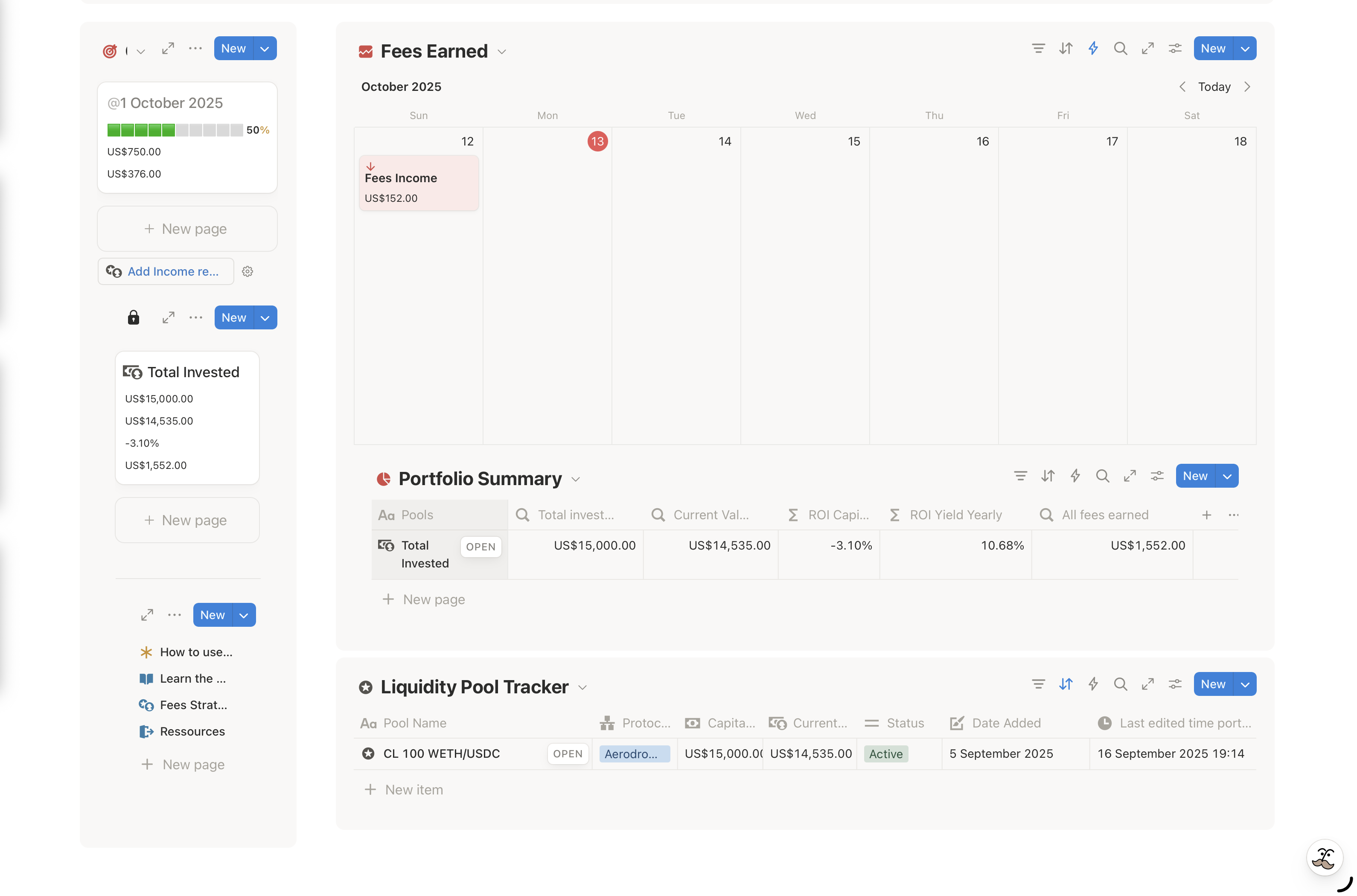Open Total Invested gallery card
The height and width of the screenshot is (896, 1357).
[x=187, y=418]
